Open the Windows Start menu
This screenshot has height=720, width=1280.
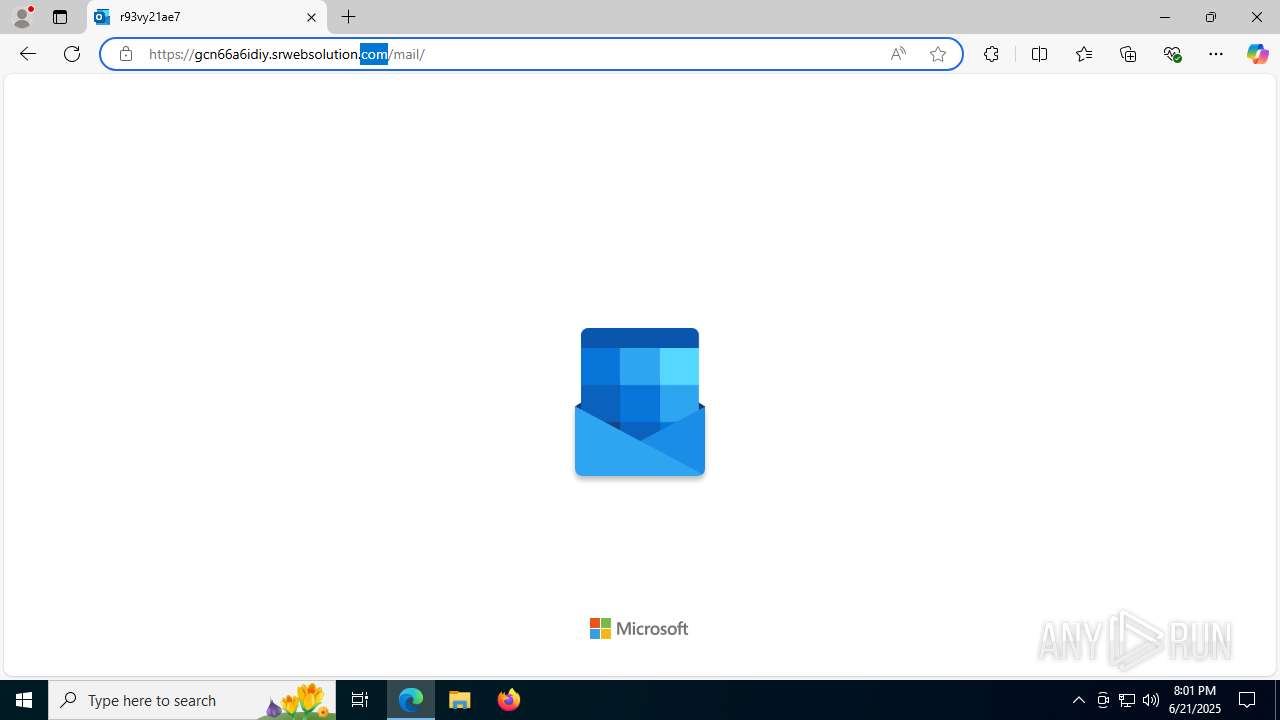click(24, 700)
